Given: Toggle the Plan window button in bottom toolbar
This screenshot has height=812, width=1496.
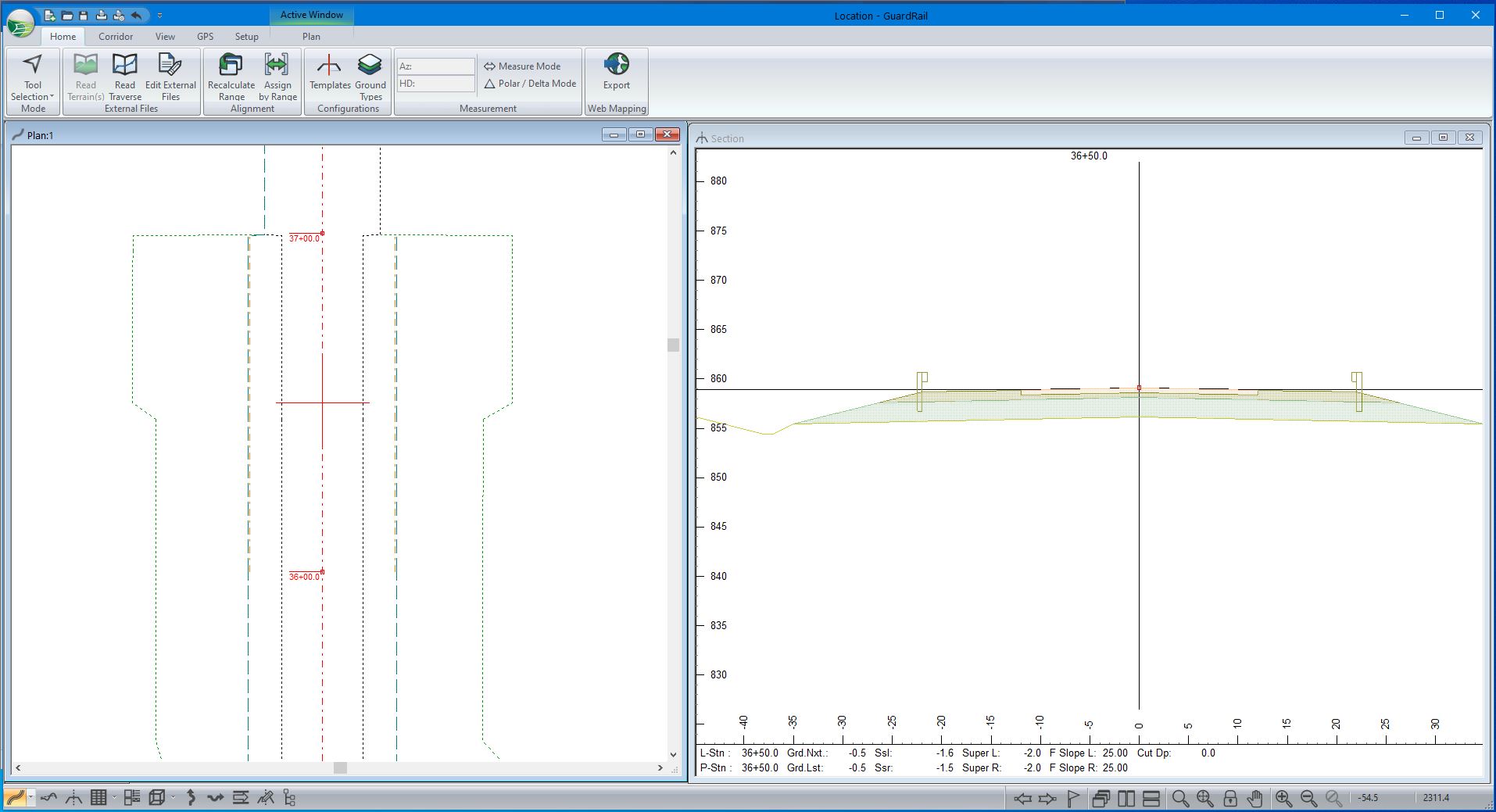Looking at the screenshot, I should tap(15, 798).
